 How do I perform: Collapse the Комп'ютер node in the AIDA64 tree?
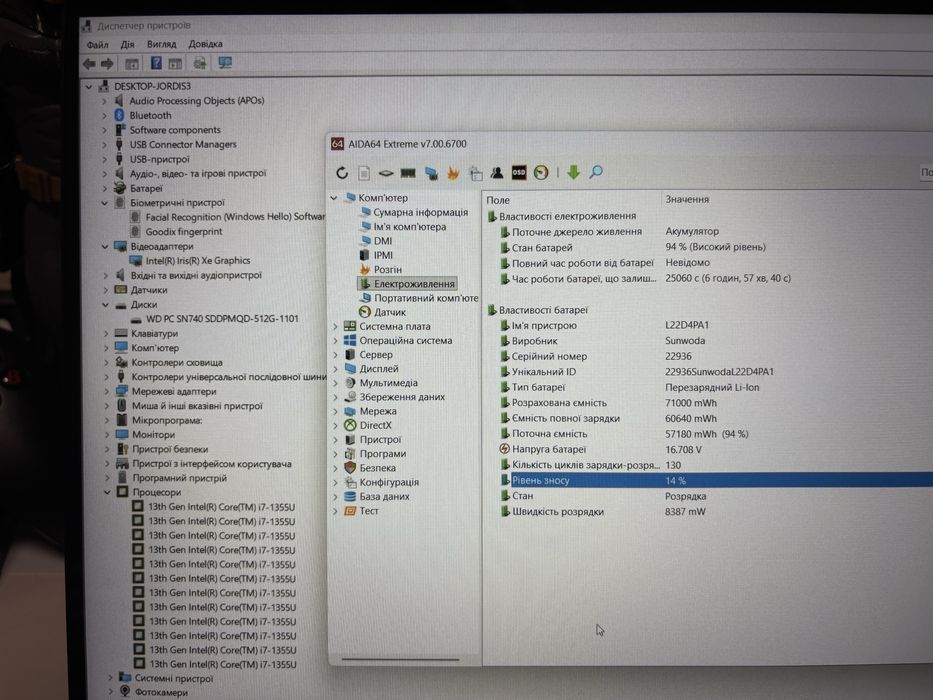(334, 198)
